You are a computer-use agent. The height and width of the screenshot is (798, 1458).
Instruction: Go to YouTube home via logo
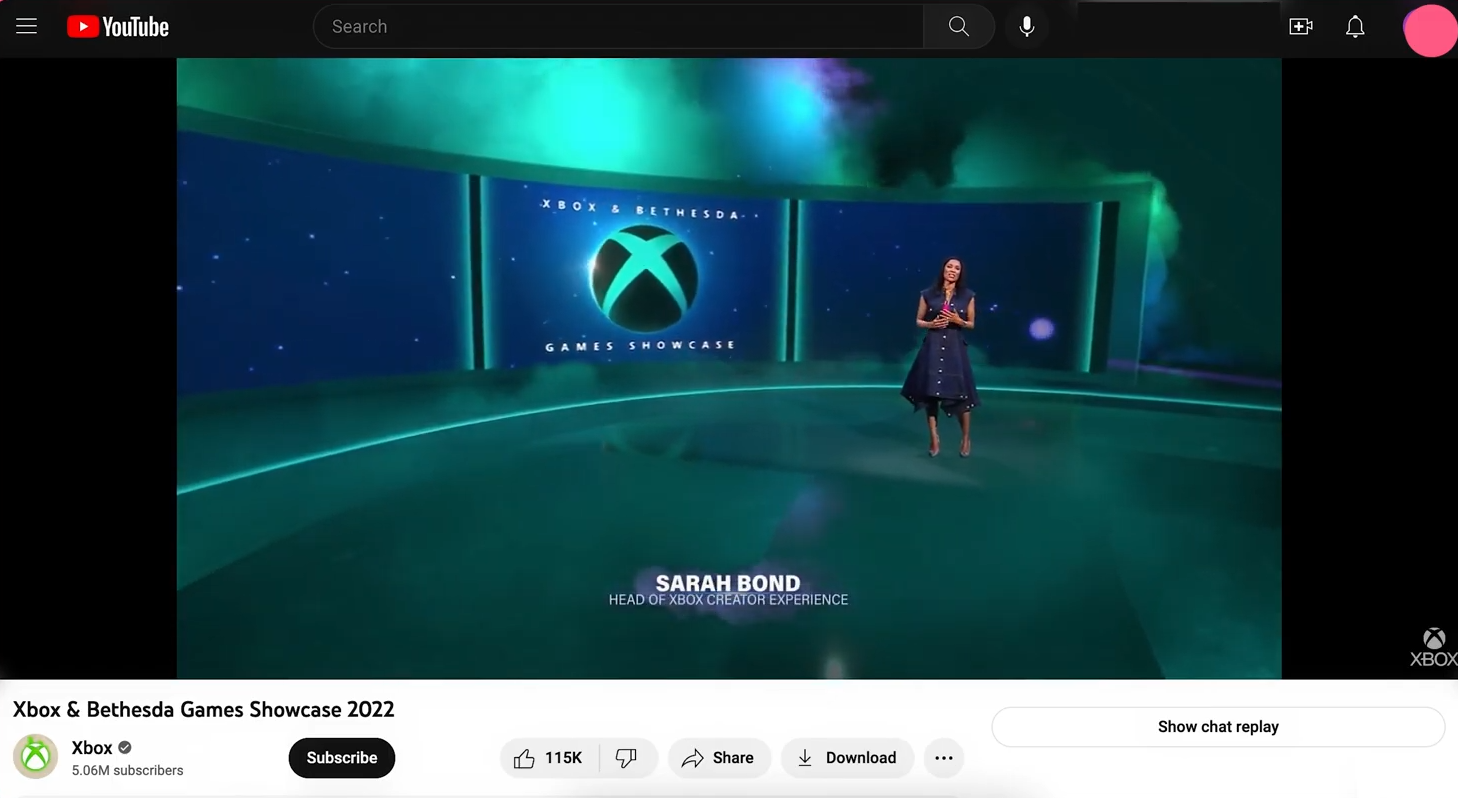[x=118, y=27]
